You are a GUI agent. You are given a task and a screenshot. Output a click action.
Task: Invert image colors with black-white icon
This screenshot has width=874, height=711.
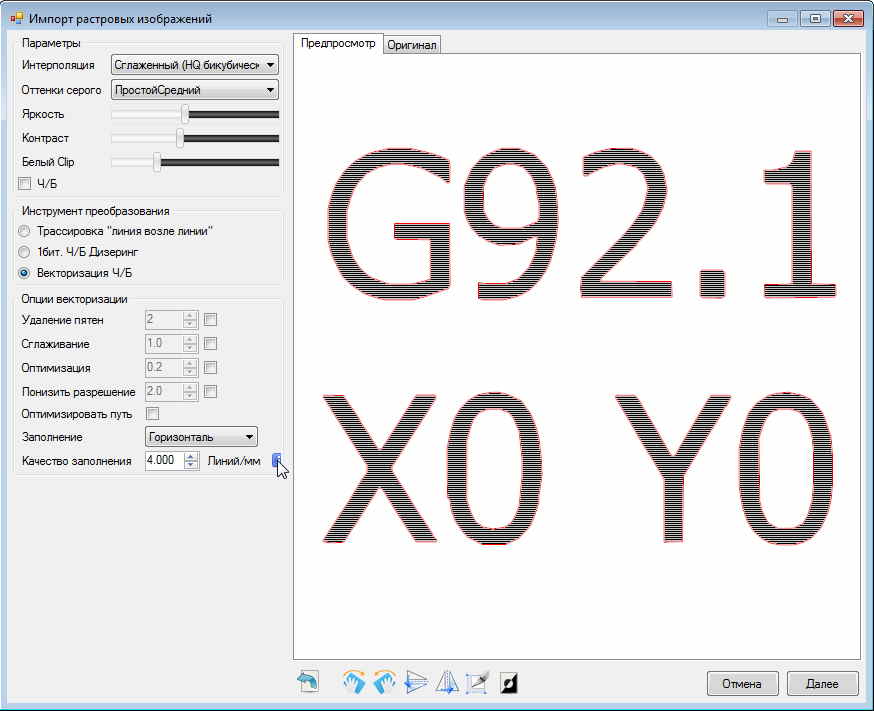[x=509, y=683]
